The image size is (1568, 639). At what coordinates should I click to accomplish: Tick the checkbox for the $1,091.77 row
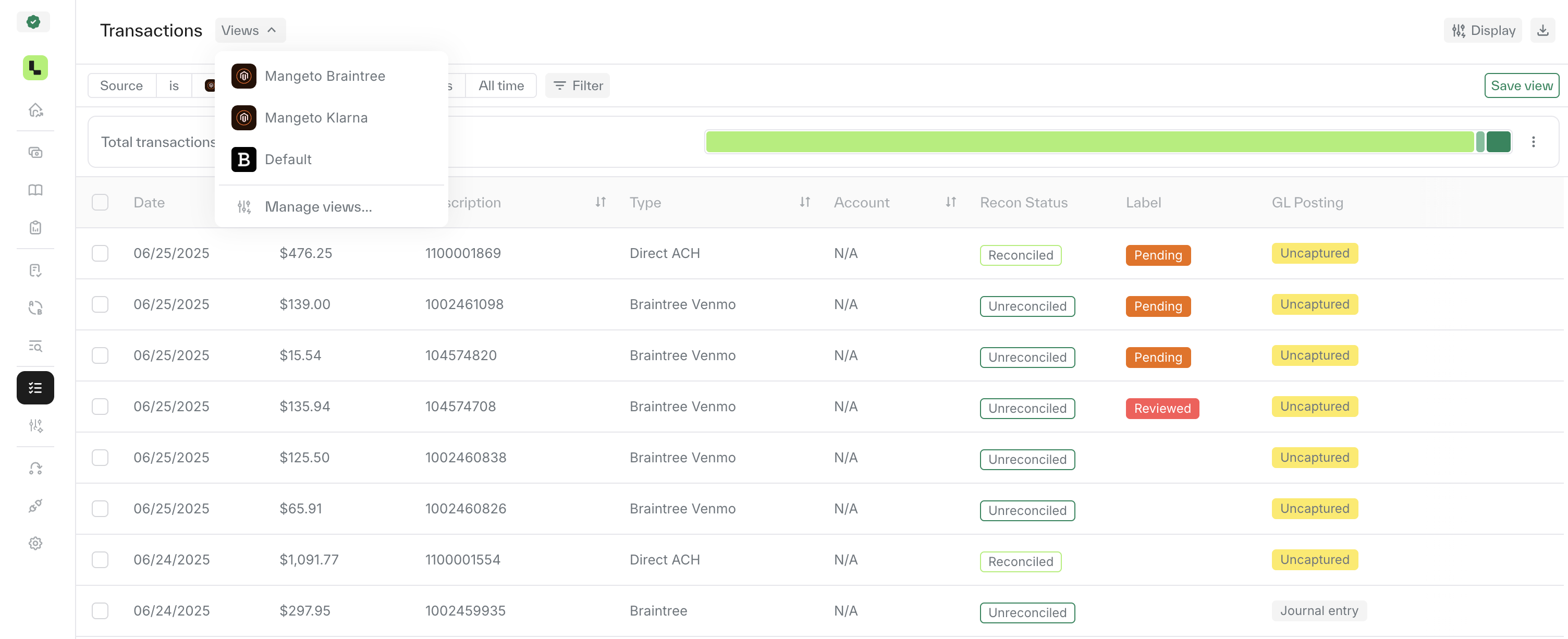[x=100, y=560]
